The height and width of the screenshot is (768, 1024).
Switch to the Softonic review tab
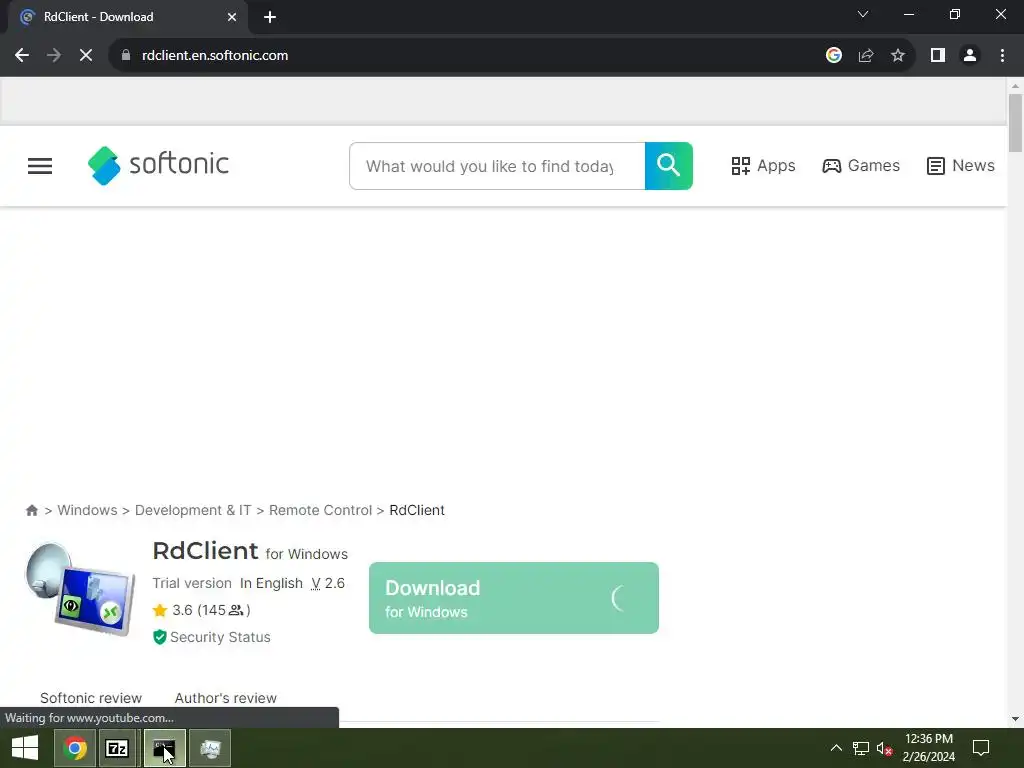[91, 698]
